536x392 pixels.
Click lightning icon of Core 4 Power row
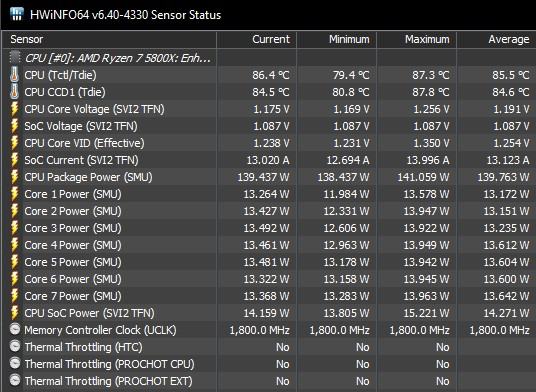click(x=14, y=245)
